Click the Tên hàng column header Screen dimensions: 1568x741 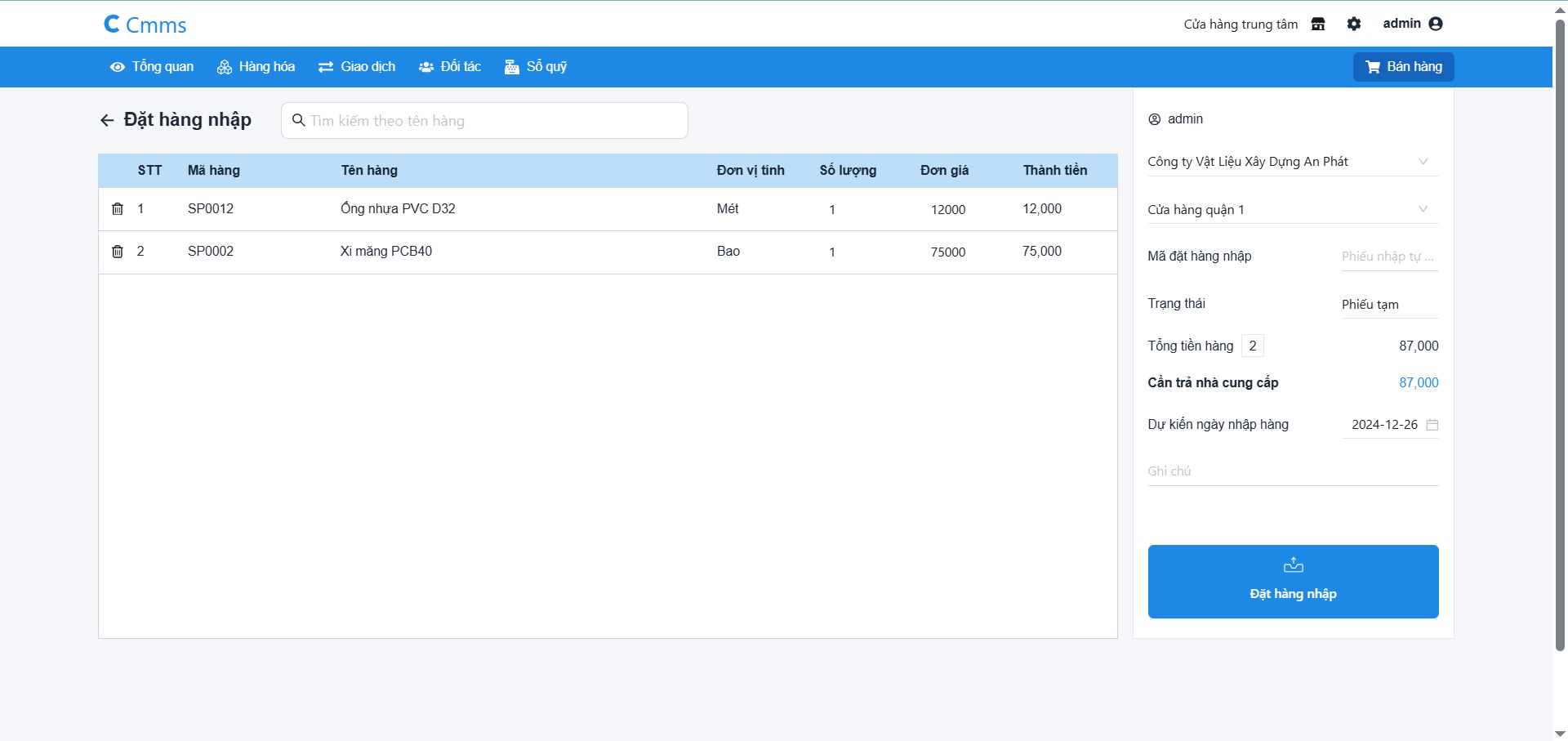click(369, 171)
